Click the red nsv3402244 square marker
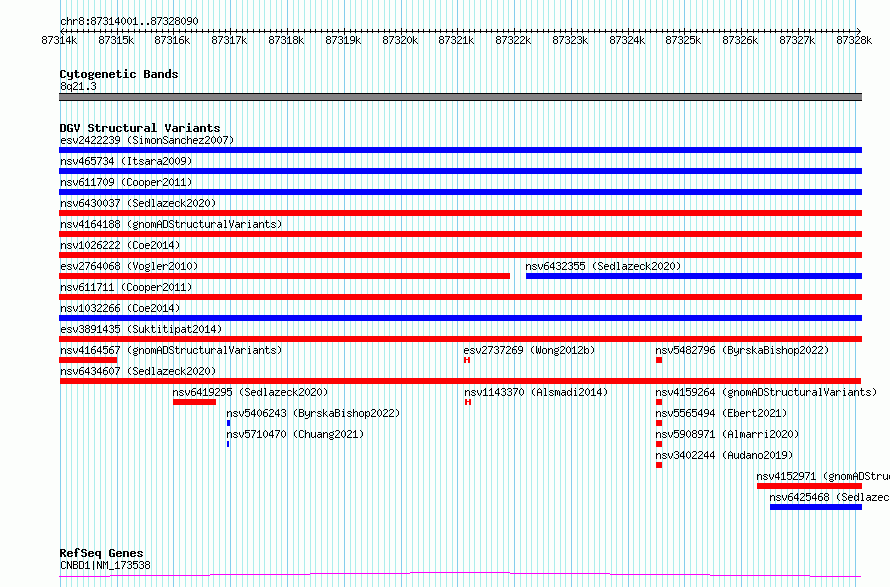This screenshot has height=587, width=890. (x=659, y=465)
